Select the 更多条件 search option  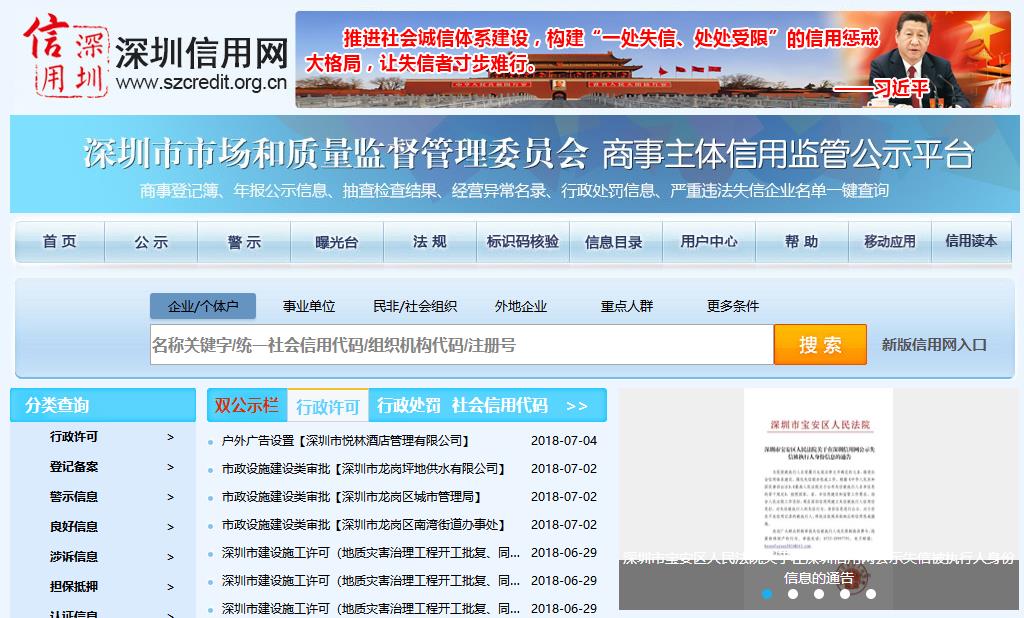click(733, 306)
